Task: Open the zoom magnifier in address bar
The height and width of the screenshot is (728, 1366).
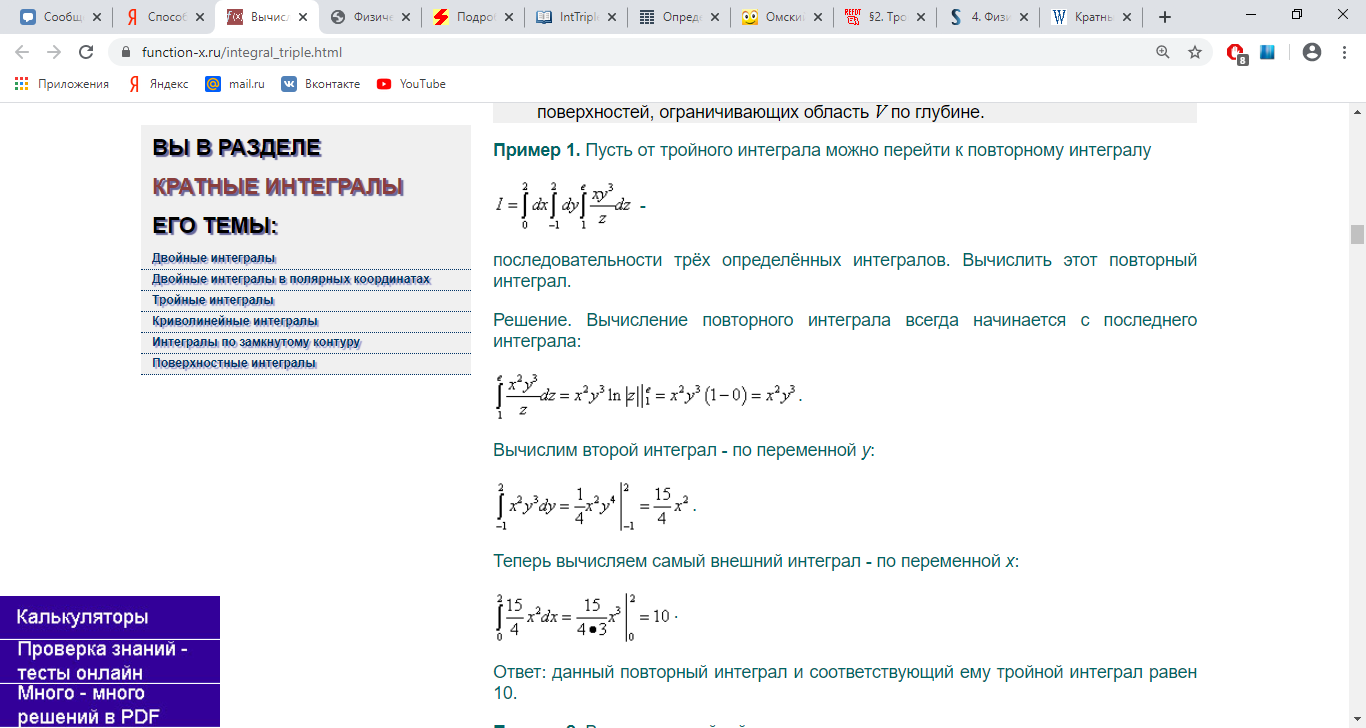Action: point(1163,52)
